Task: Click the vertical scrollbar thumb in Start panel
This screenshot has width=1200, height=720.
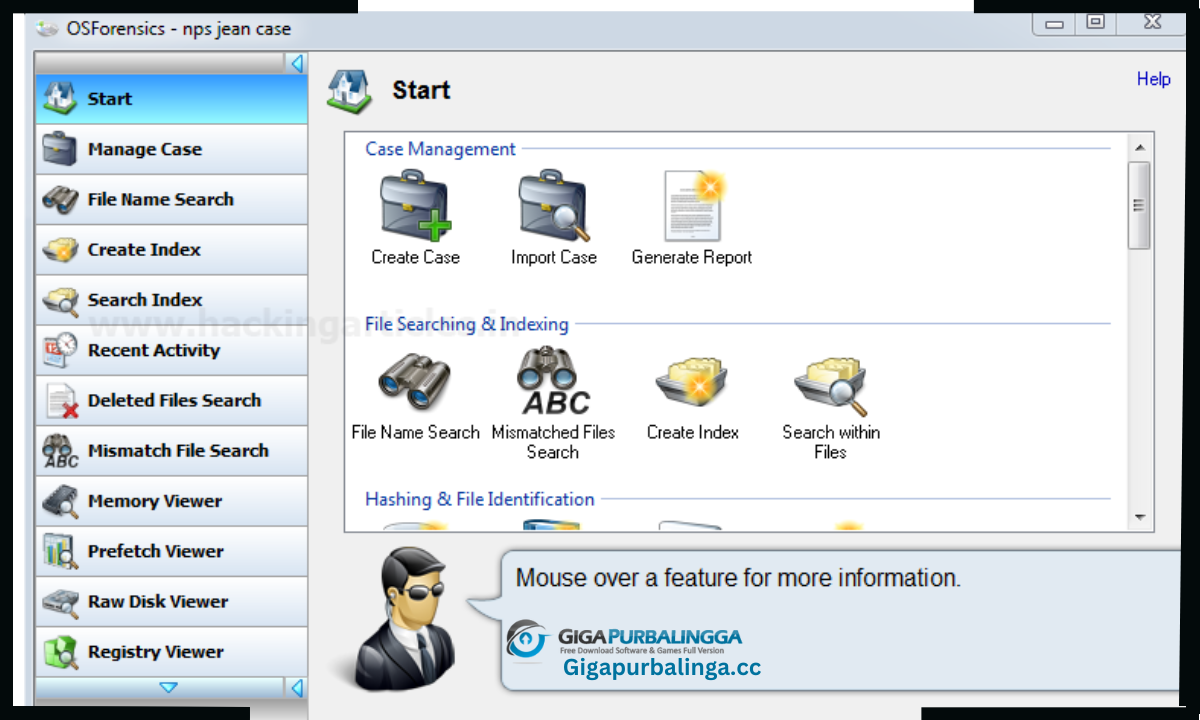Action: coord(1139,205)
